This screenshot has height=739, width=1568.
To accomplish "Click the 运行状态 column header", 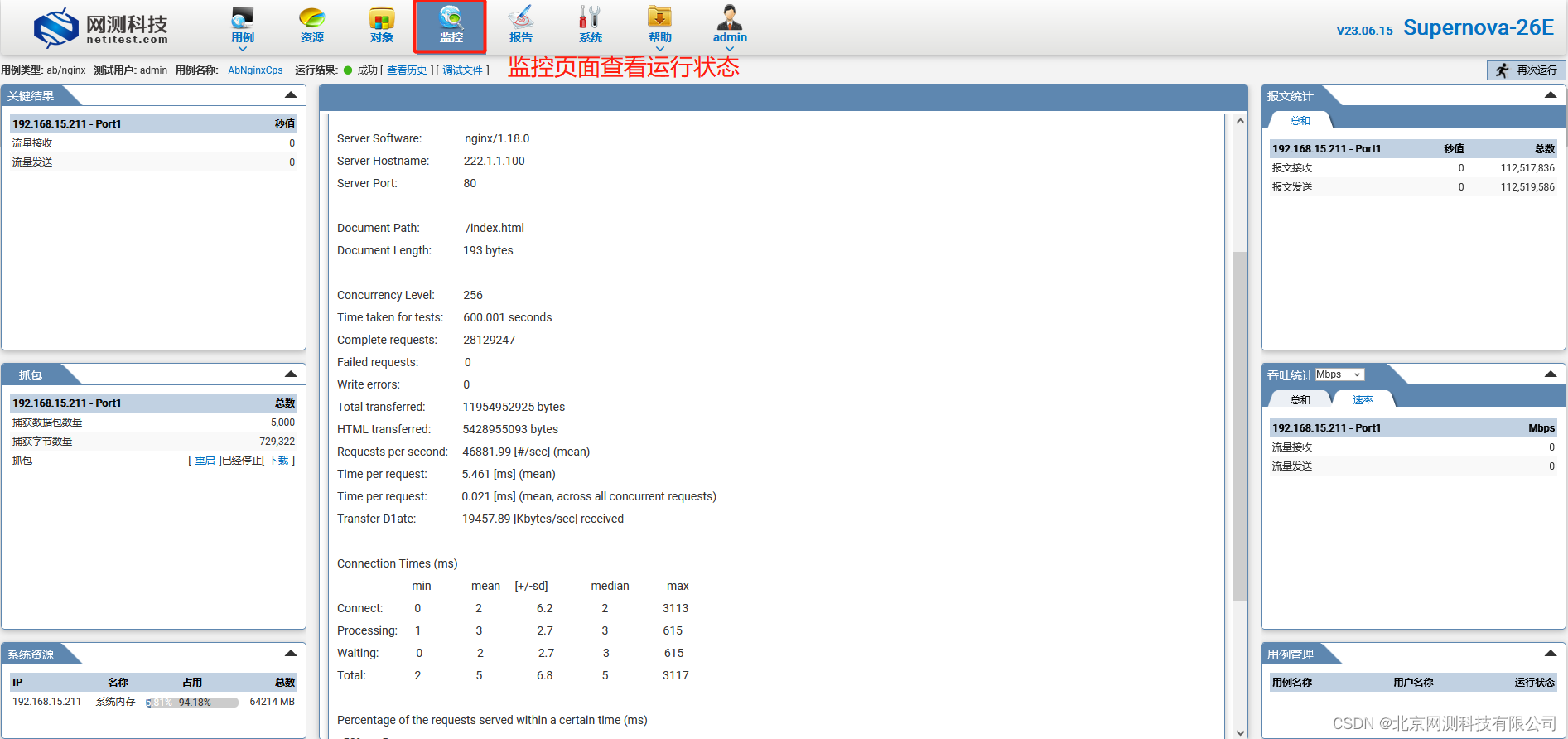I will [1534, 683].
